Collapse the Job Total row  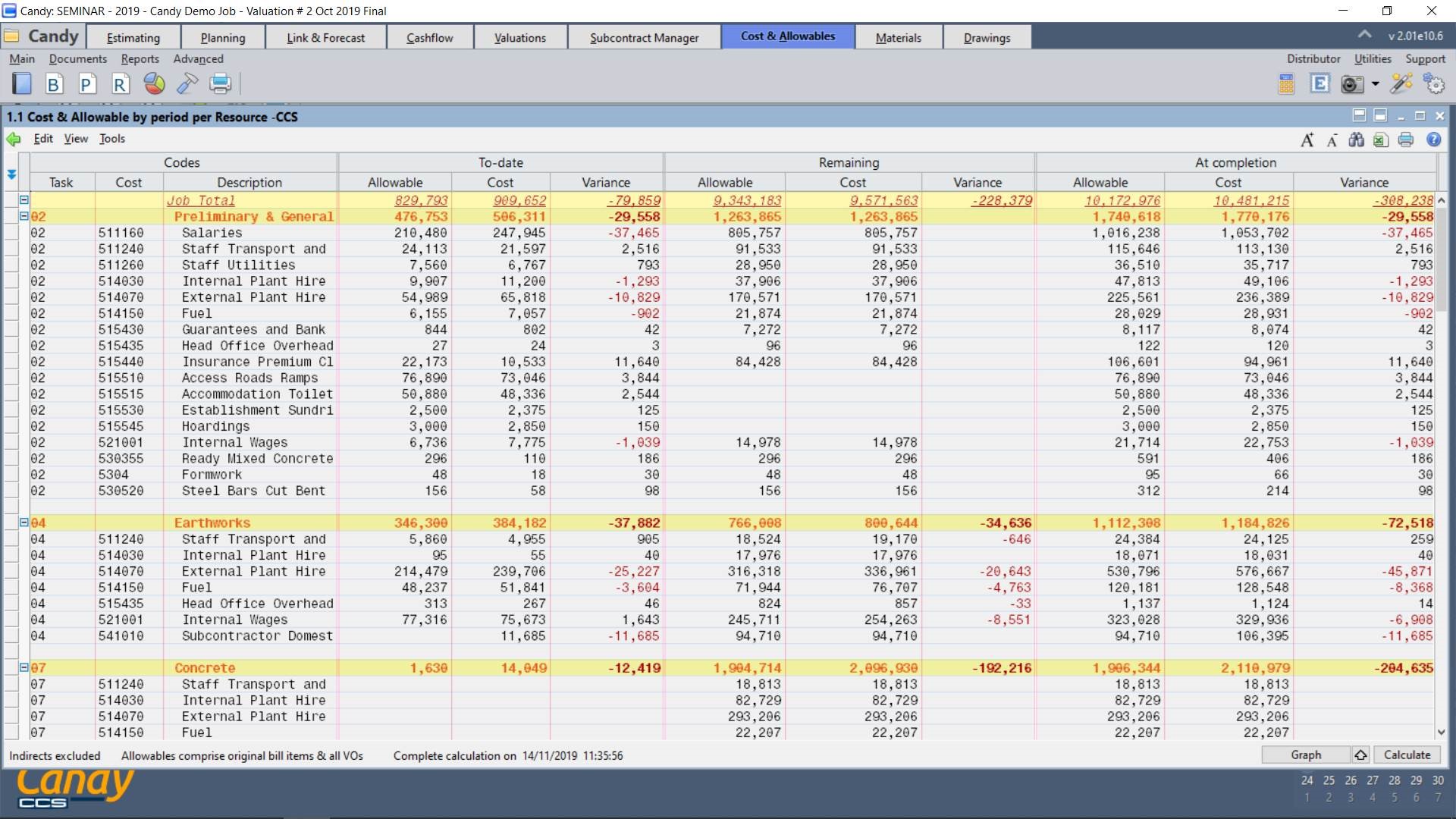coord(24,200)
